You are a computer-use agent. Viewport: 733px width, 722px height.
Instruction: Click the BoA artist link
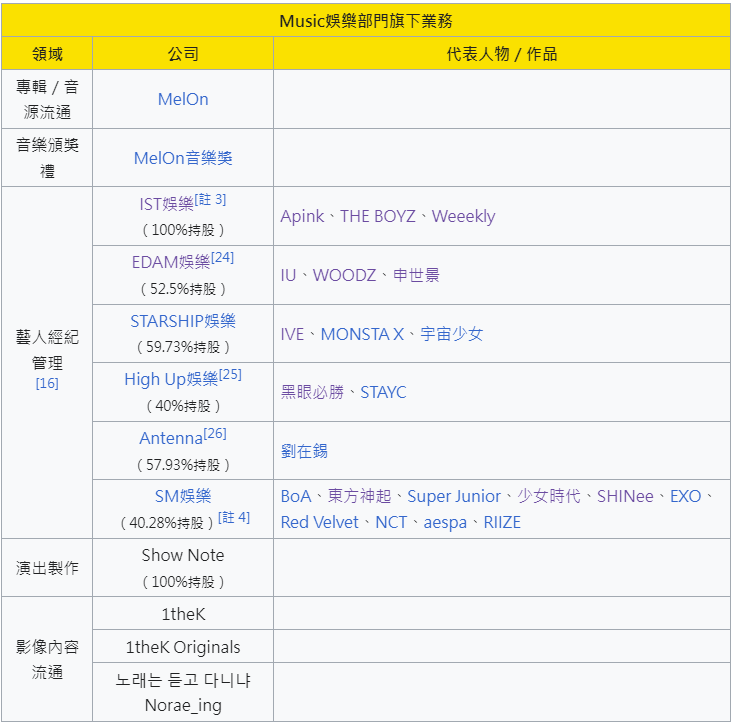pyautogui.click(x=296, y=496)
